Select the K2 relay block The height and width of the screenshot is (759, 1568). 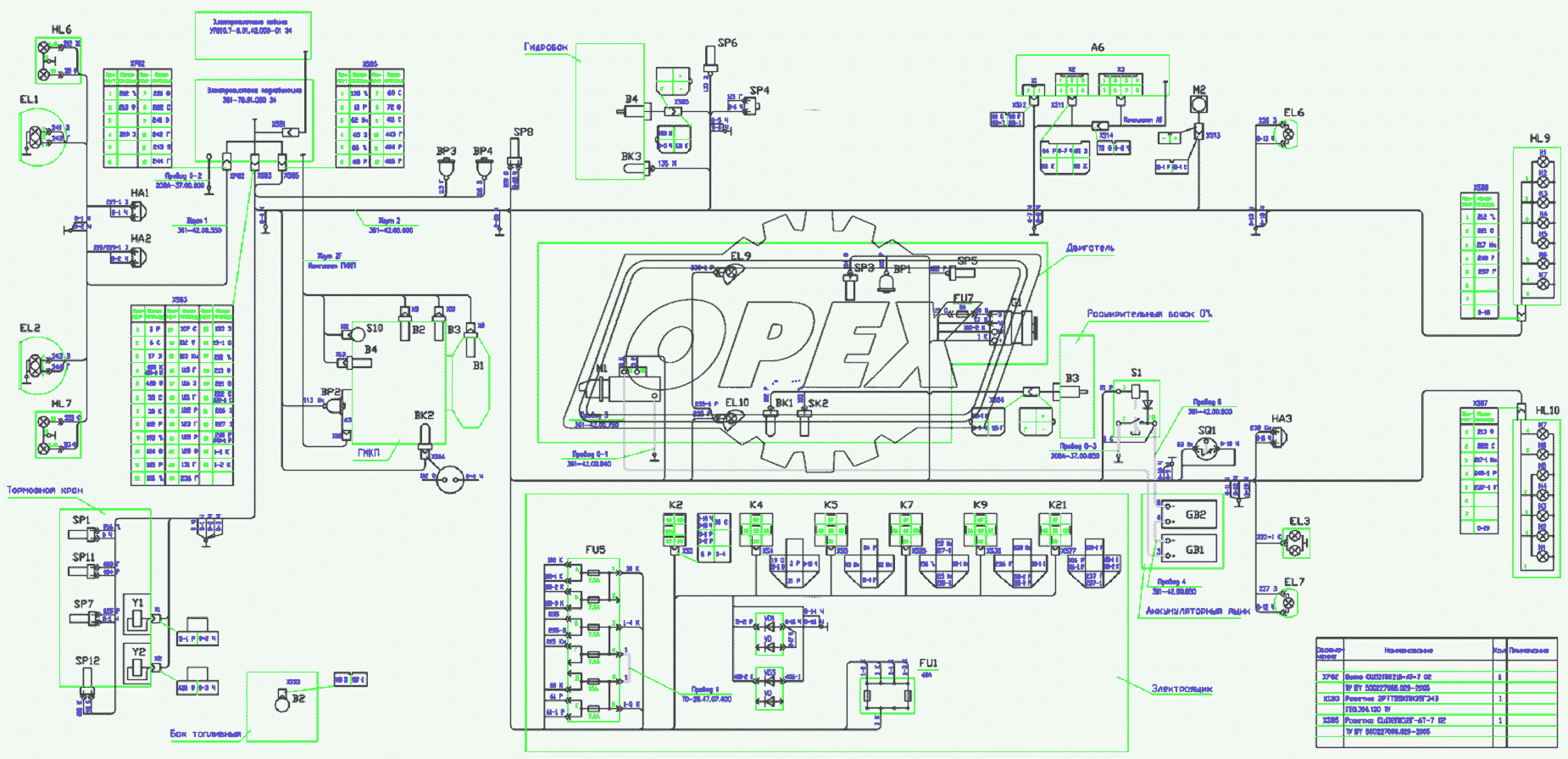click(x=675, y=530)
